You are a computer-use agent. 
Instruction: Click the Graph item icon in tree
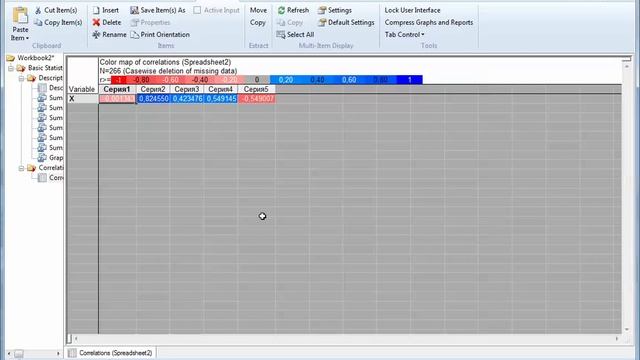(42, 158)
